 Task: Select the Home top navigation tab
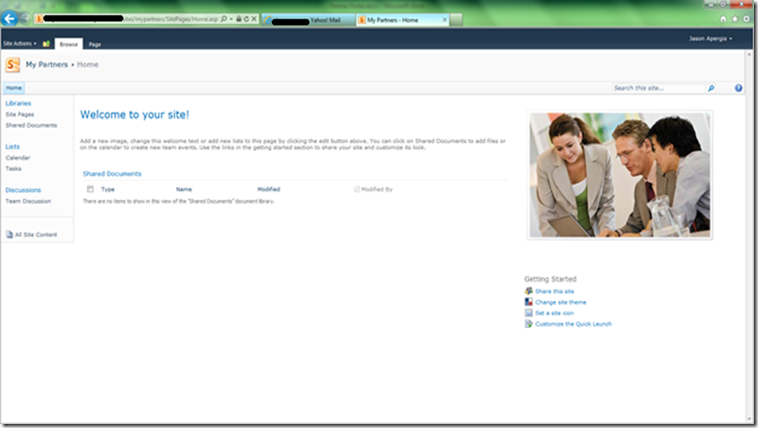(x=14, y=88)
